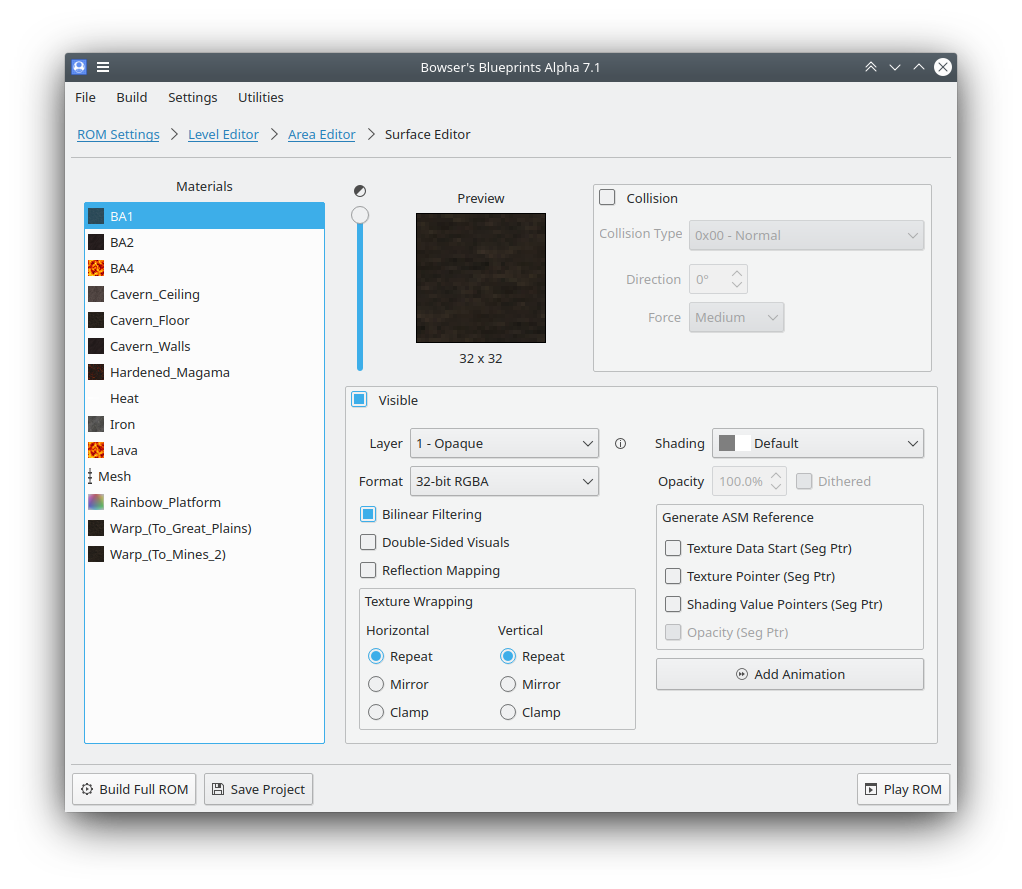Click Add Animation button
The height and width of the screenshot is (889, 1022).
pos(790,675)
